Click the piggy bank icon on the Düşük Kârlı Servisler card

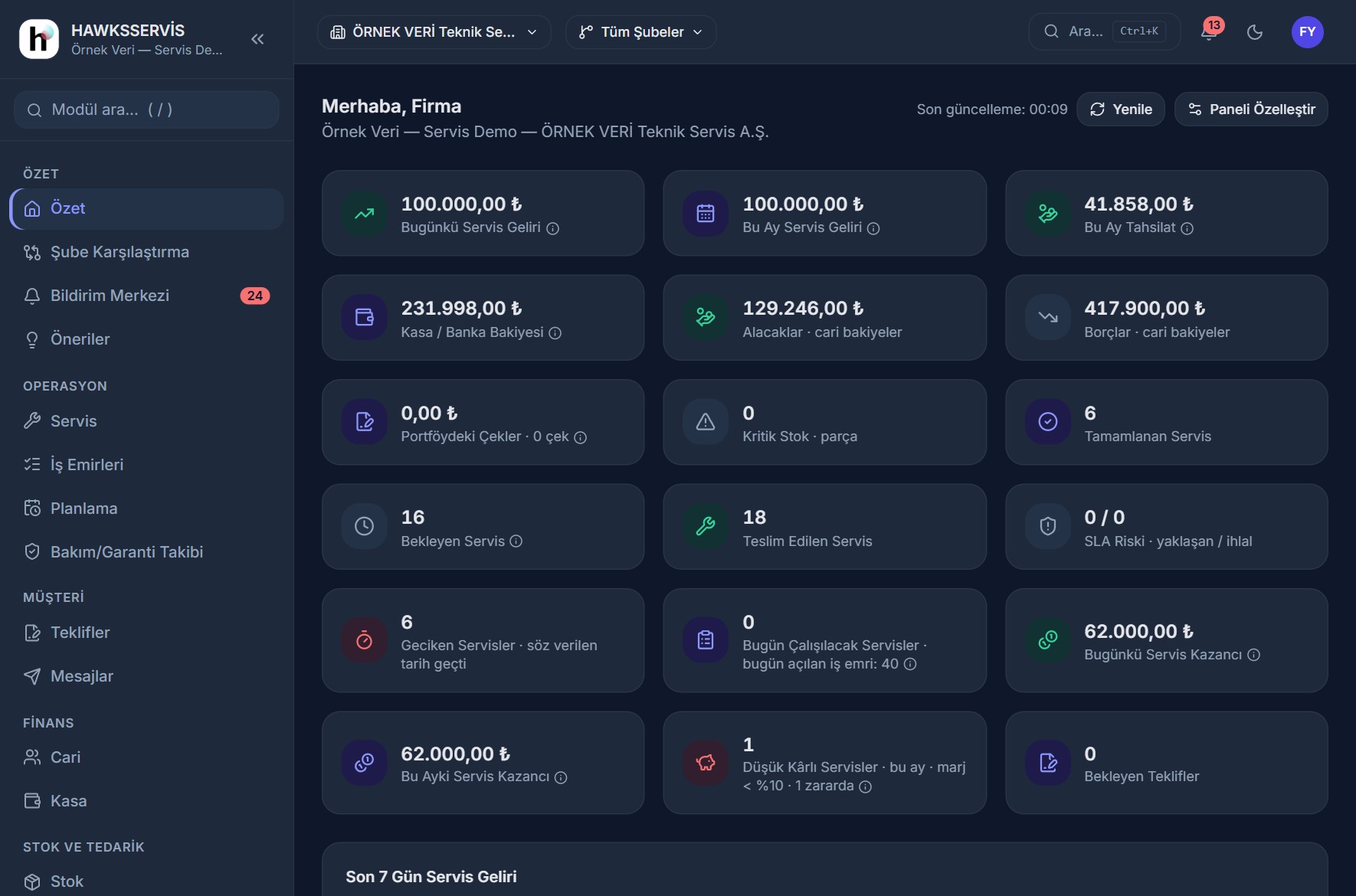[706, 763]
